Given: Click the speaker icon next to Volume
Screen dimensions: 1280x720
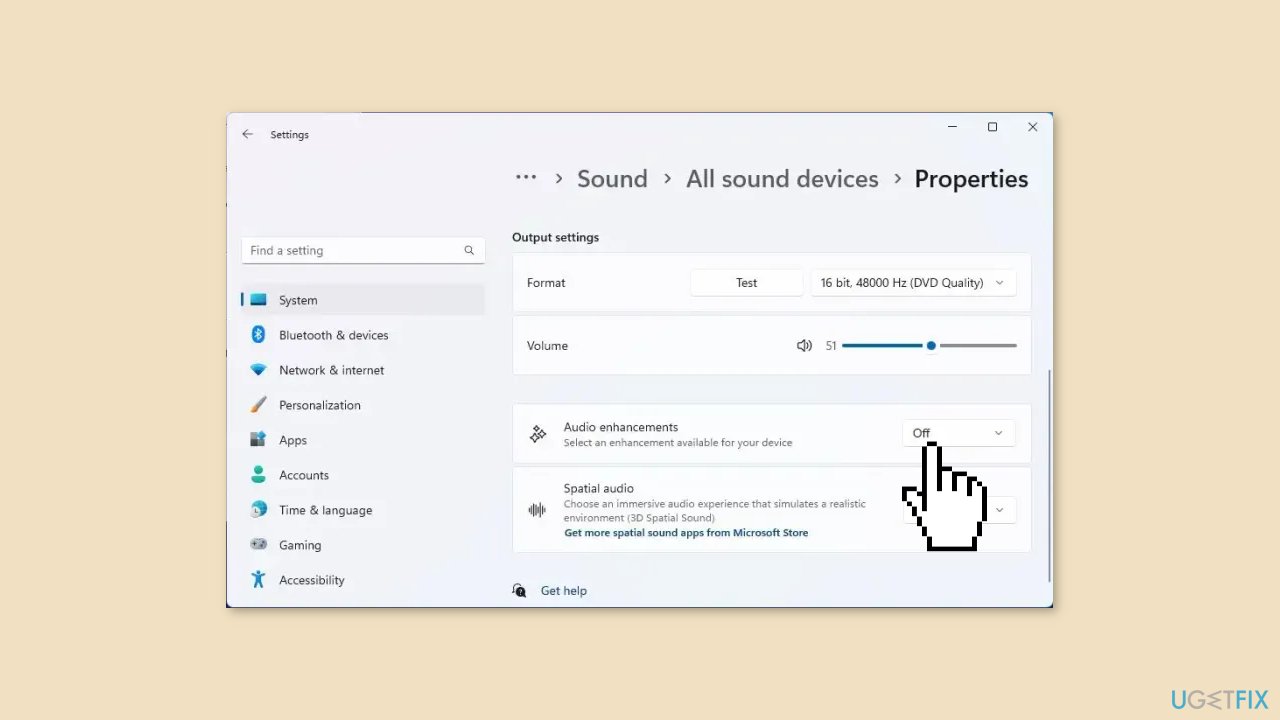Looking at the screenshot, I should (804, 345).
